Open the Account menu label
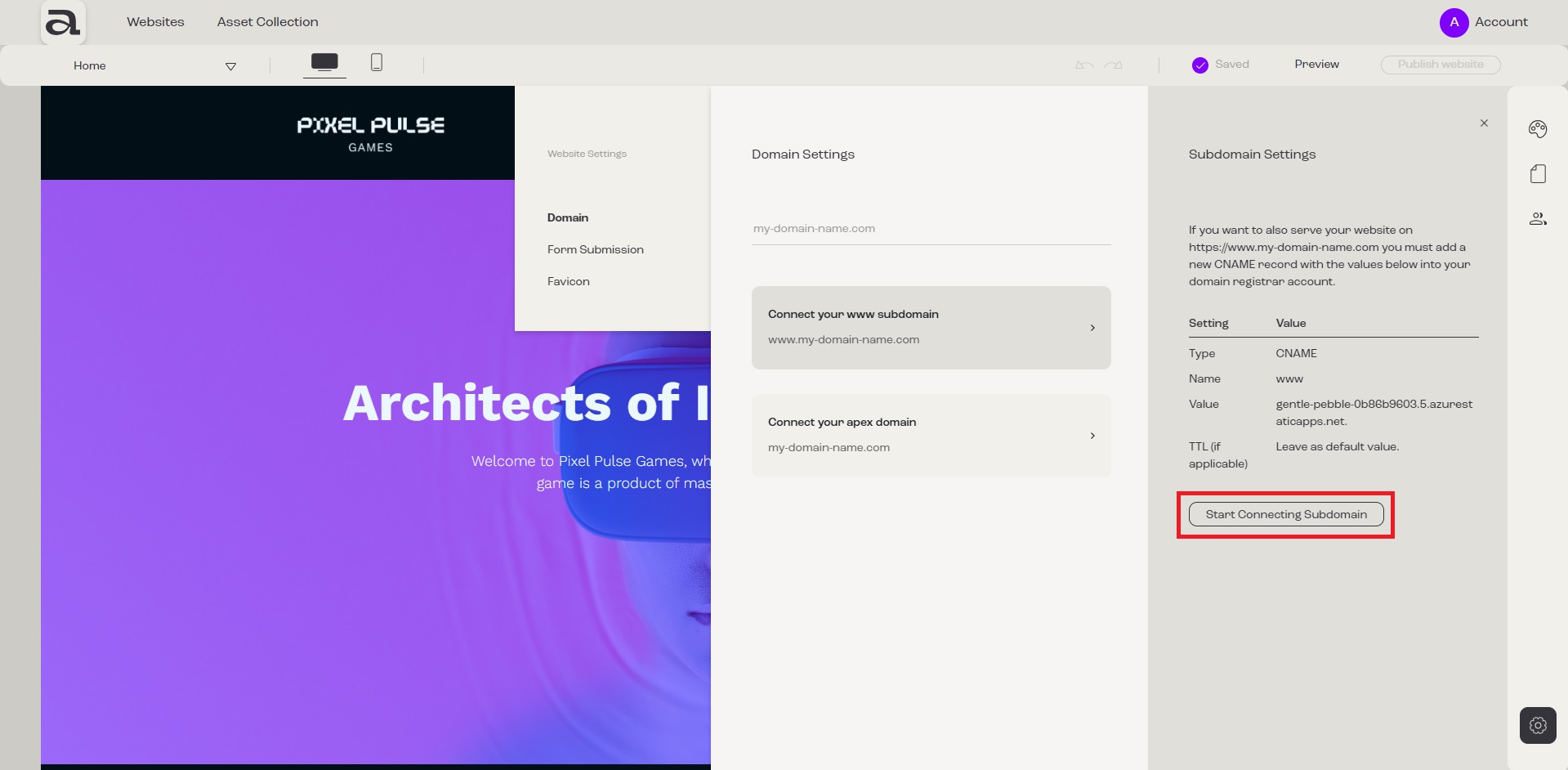Image resolution: width=1568 pixels, height=770 pixels. tap(1501, 22)
